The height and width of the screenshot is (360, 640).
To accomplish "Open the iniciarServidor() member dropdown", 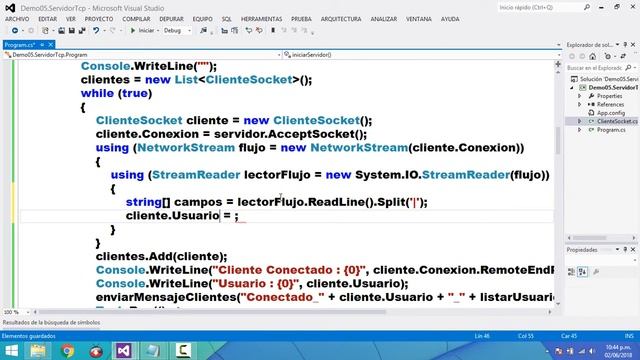I will point(422,55).
